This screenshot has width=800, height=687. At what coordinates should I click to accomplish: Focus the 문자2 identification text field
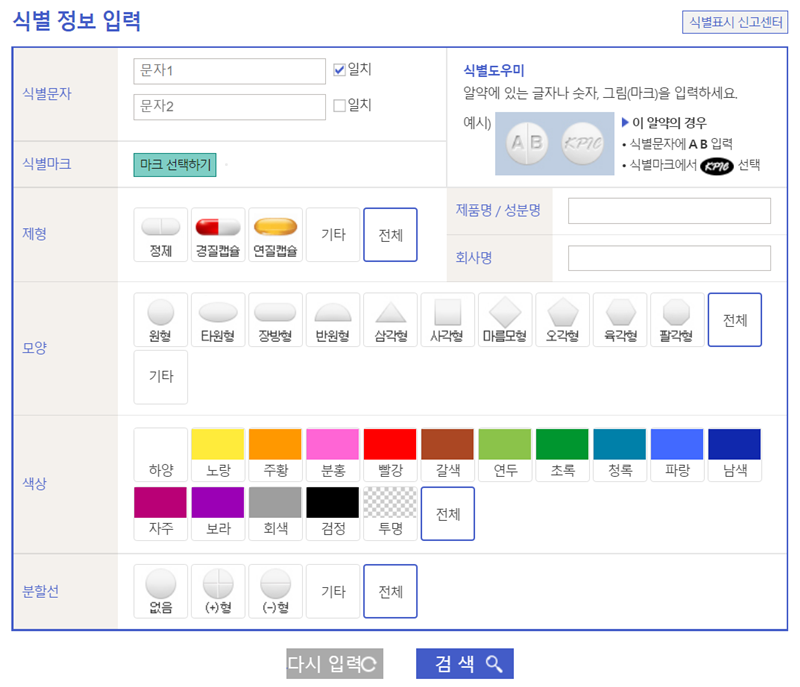tap(230, 107)
